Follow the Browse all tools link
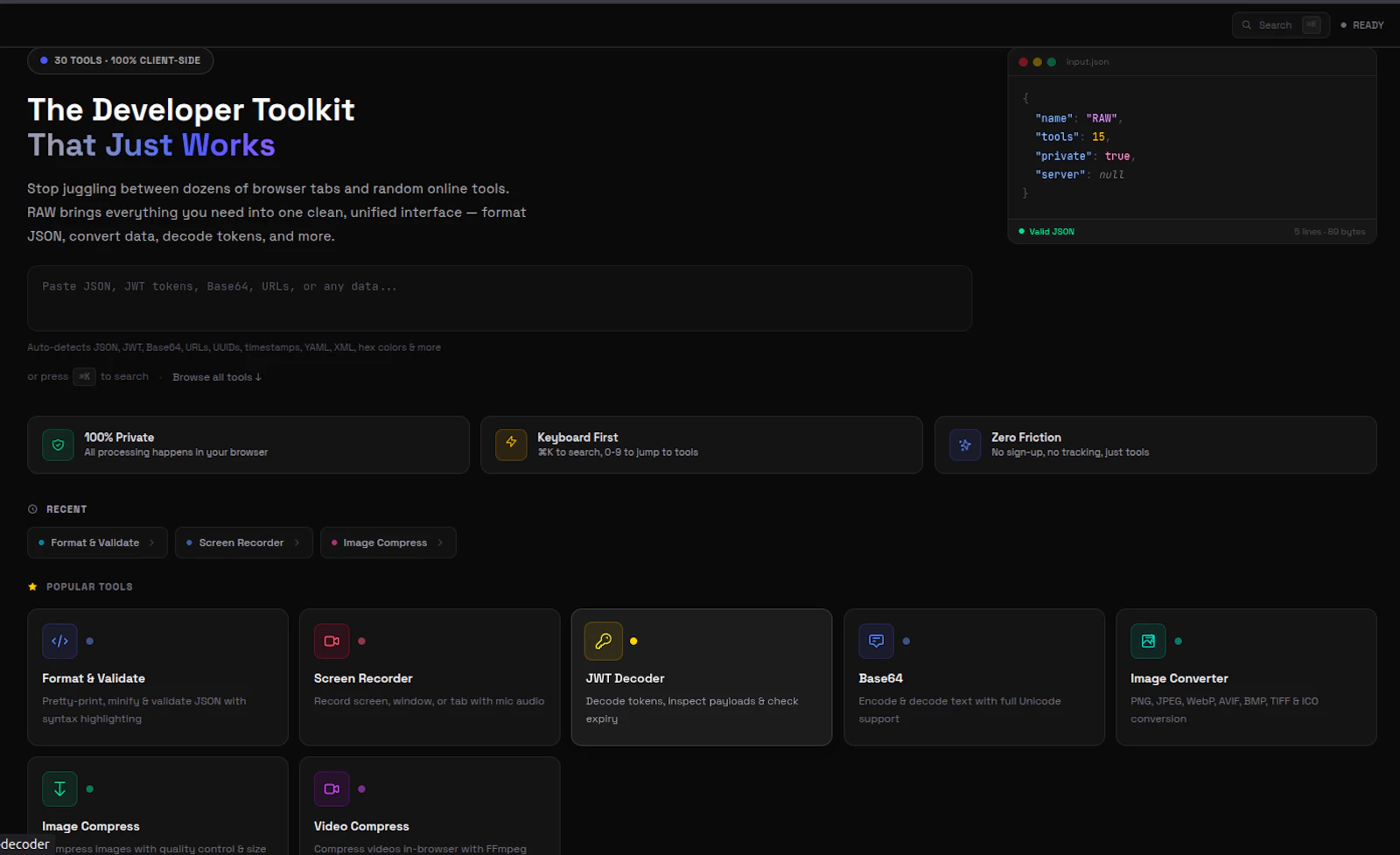Screen dimensions: 1400x855 tap(217, 377)
